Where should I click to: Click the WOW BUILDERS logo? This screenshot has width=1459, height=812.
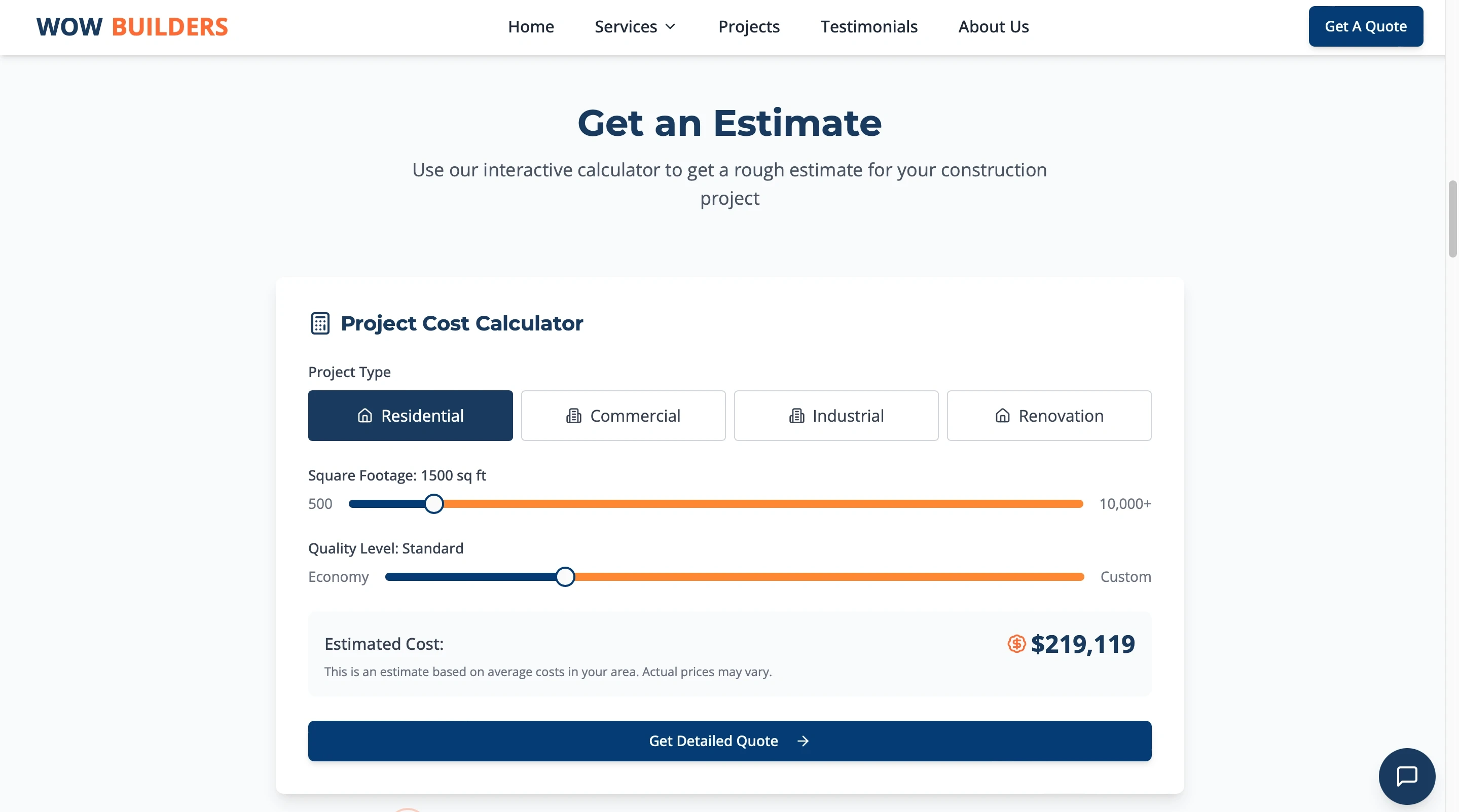coord(132,27)
